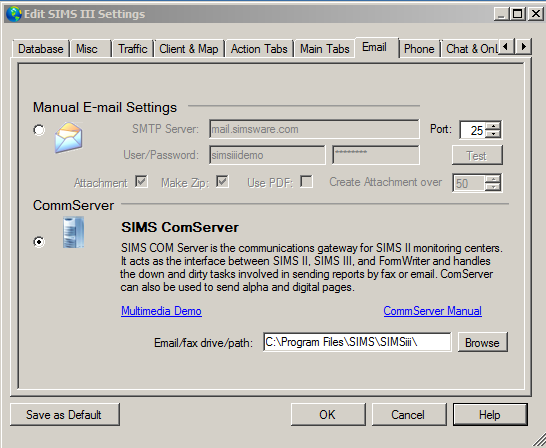Increase Create Attachment over value

[x=493, y=179]
